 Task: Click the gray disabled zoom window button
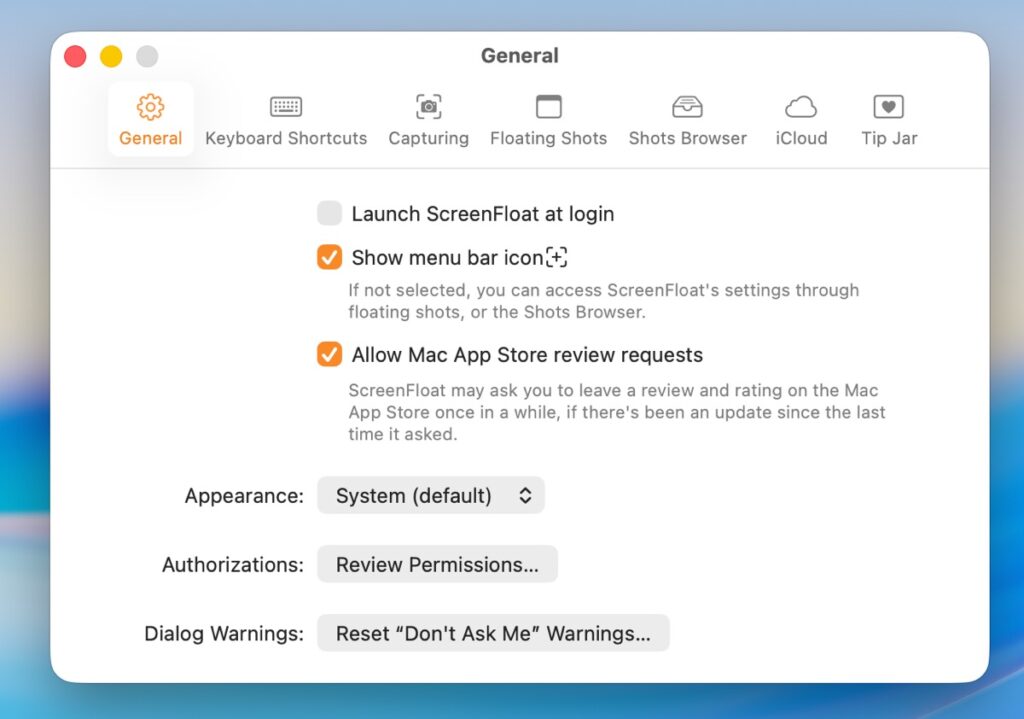coord(147,57)
